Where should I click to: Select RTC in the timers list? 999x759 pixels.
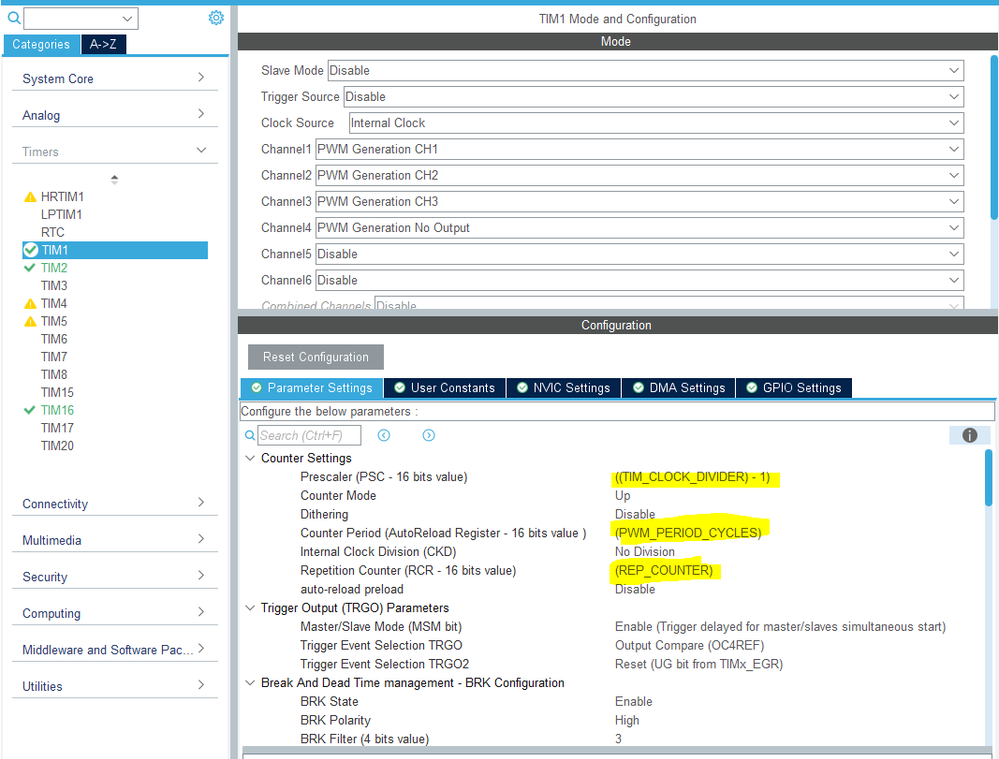click(52, 233)
